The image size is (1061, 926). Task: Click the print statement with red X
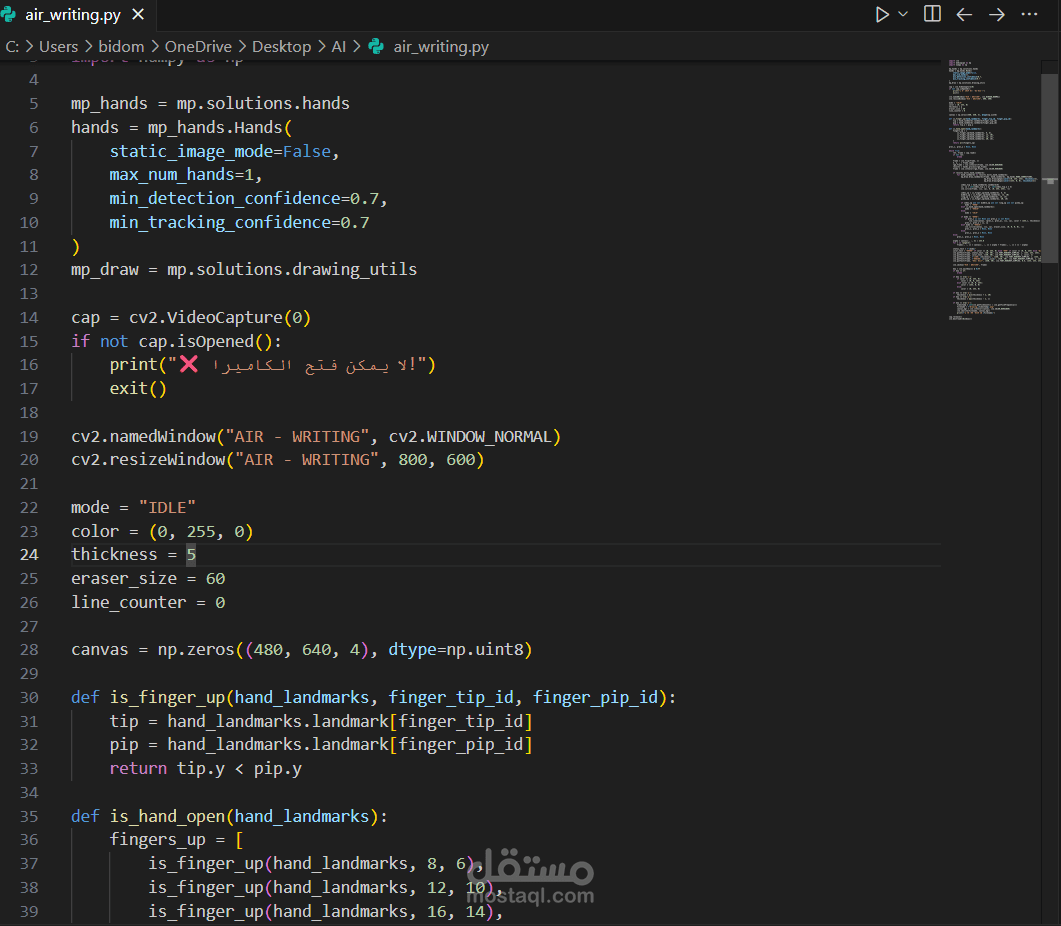pyautogui.click(x=273, y=366)
